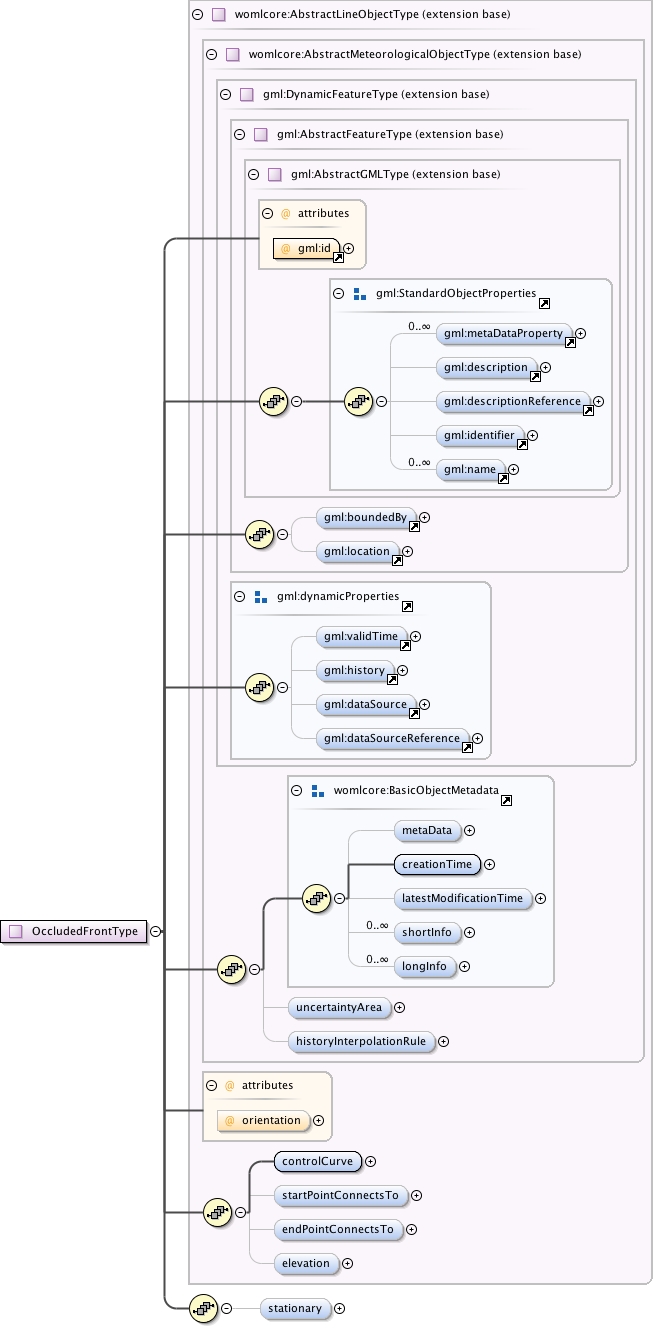The image size is (654, 1328).
Task: Click sequence icon inside gml:StandardObjectProperties
Action: pos(359,402)
